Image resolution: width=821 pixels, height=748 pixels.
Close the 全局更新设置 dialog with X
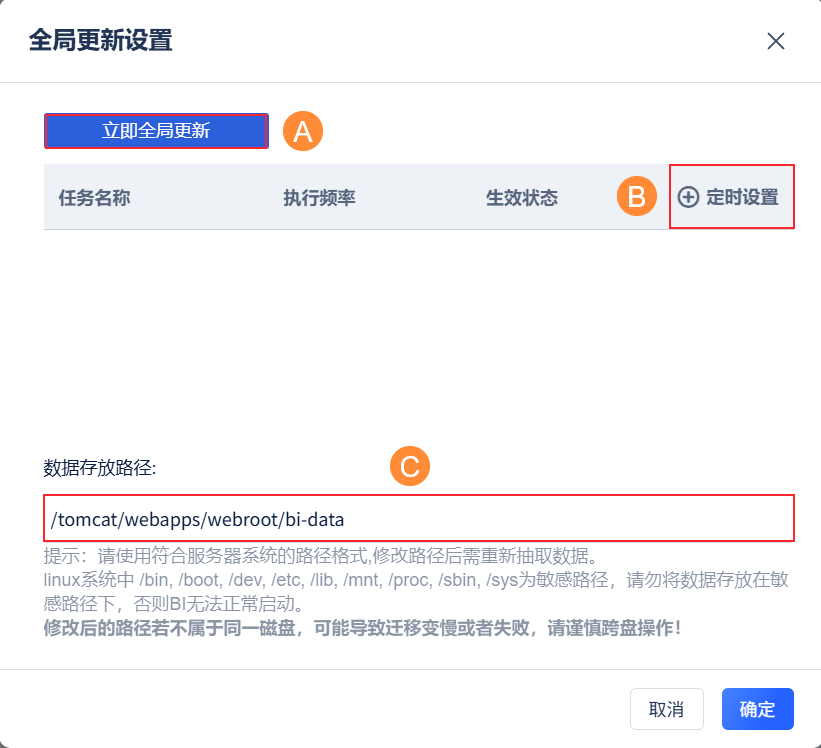(x=775, y=41)
